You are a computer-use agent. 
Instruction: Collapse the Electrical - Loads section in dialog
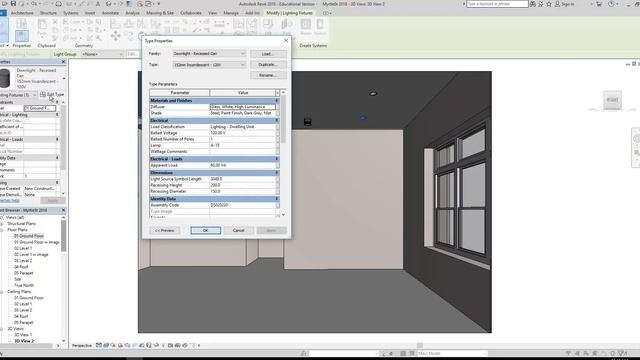pyautogui.click(x=276, y=159)
